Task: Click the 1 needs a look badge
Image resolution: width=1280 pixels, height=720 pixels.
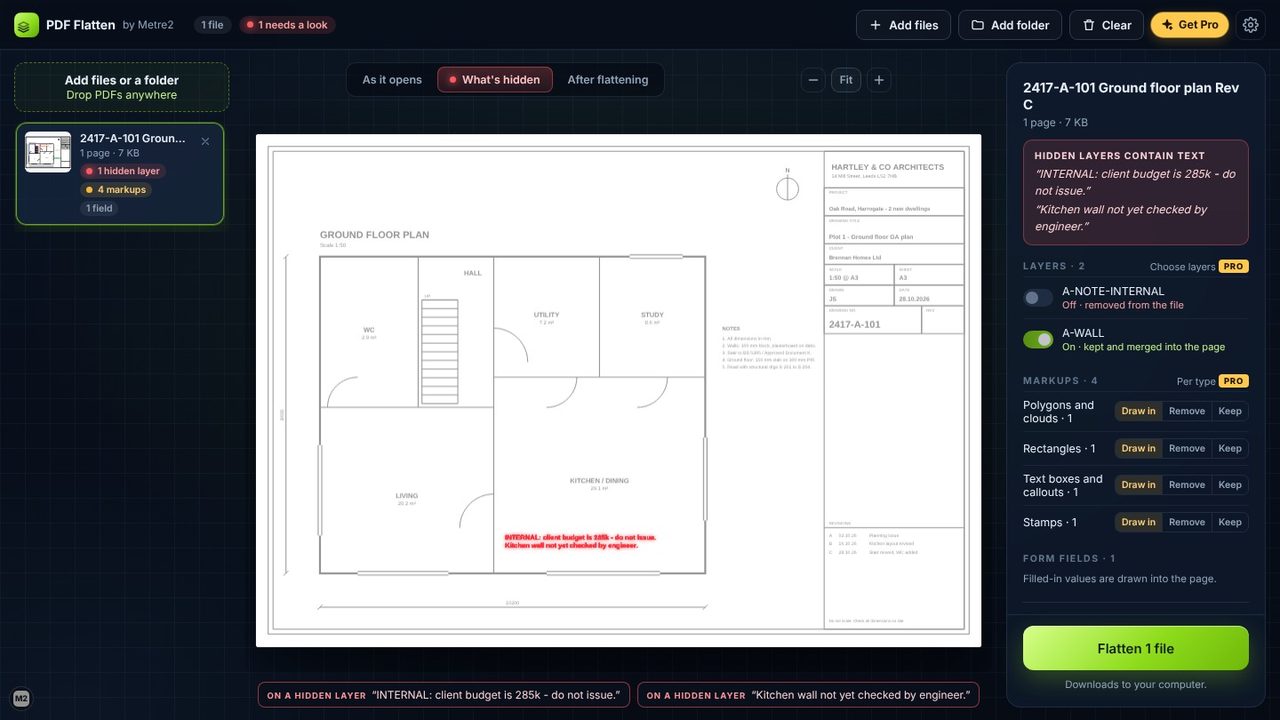Action: click(287, 25)
